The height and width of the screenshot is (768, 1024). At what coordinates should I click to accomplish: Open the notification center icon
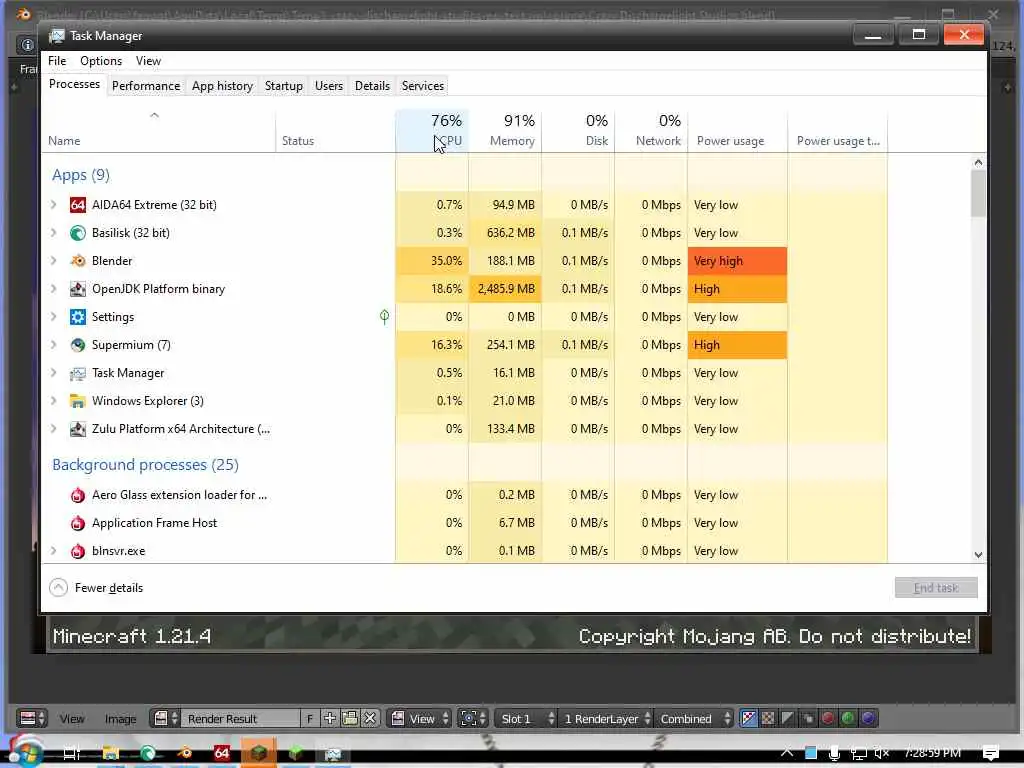click(x=991, y=753)
